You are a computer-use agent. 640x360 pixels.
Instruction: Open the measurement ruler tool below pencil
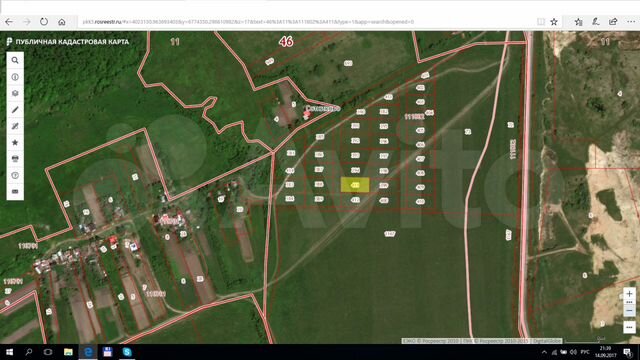[x=15, y=126]
